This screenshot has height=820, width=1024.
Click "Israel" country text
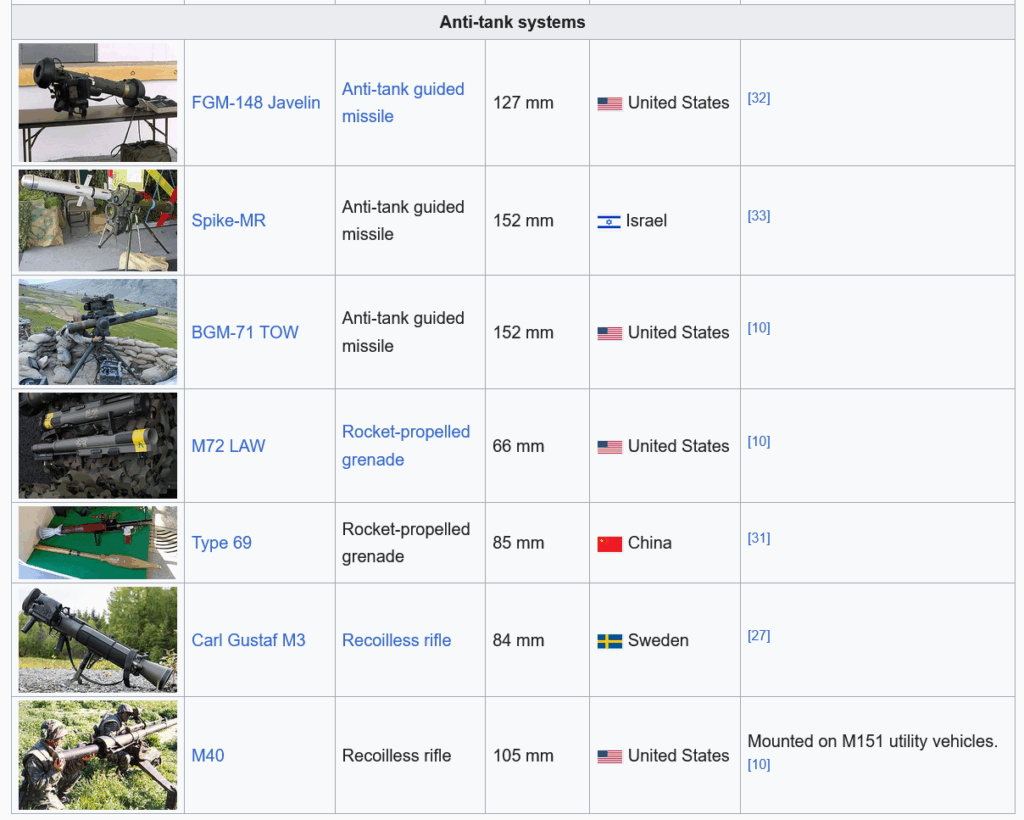(x=646, y=221)
